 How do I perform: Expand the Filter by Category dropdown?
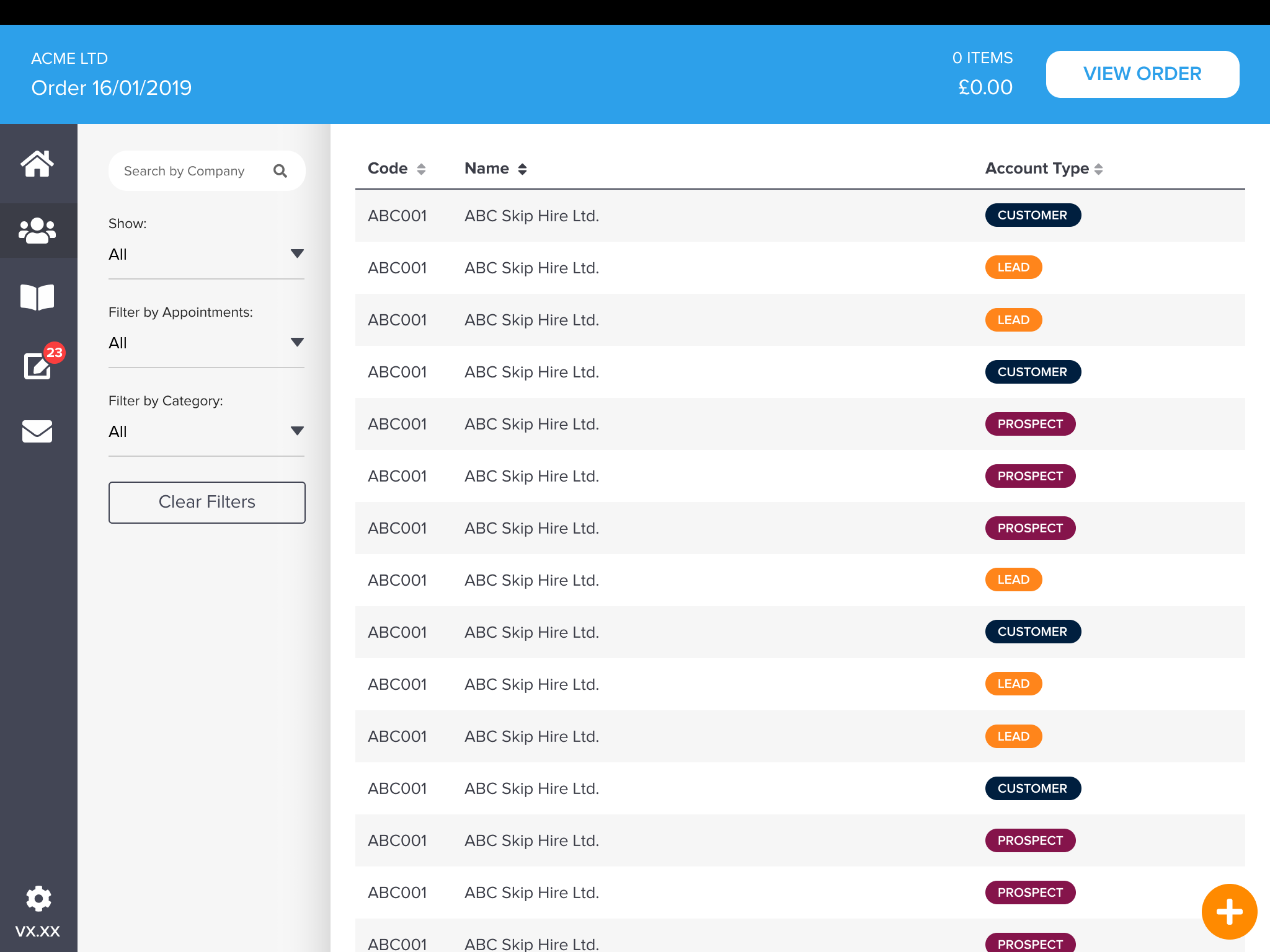(x=206, y=431)
